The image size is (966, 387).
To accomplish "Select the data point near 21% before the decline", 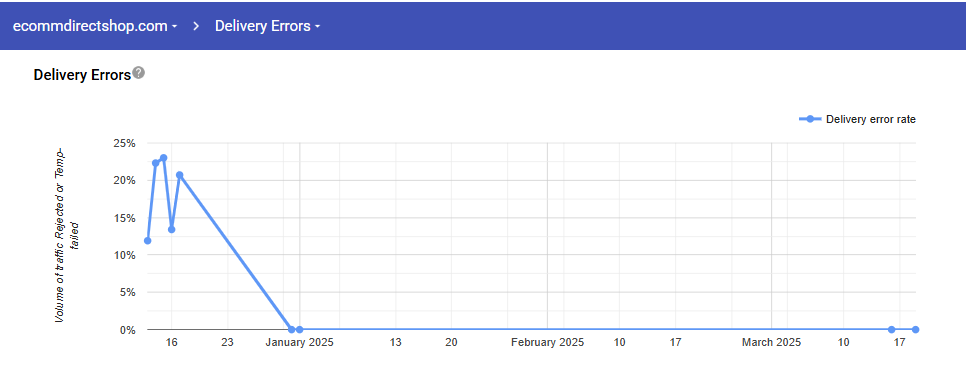I will click(x=179, y=175).
